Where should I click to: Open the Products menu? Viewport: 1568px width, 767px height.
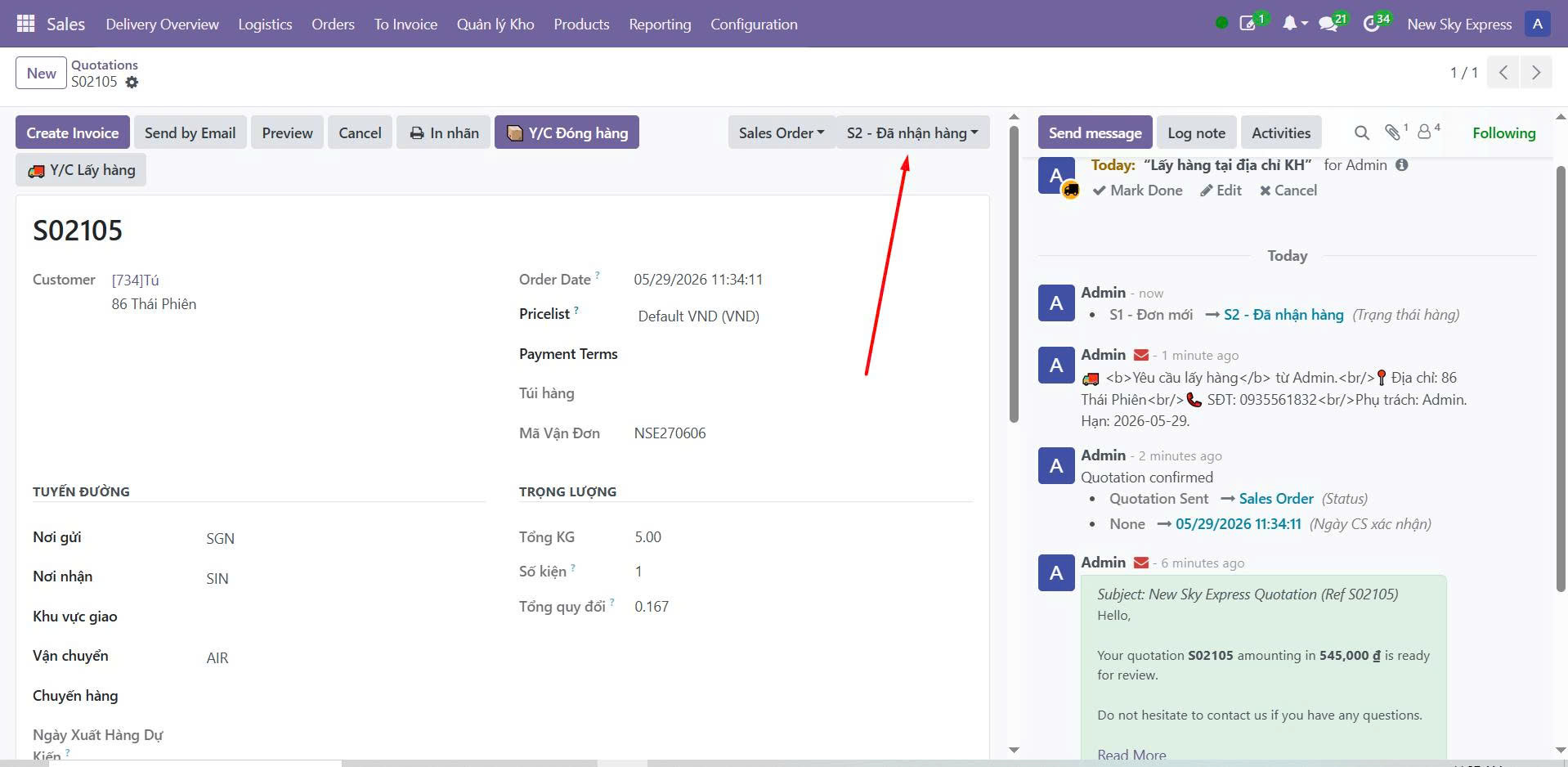tap(581, 24)
